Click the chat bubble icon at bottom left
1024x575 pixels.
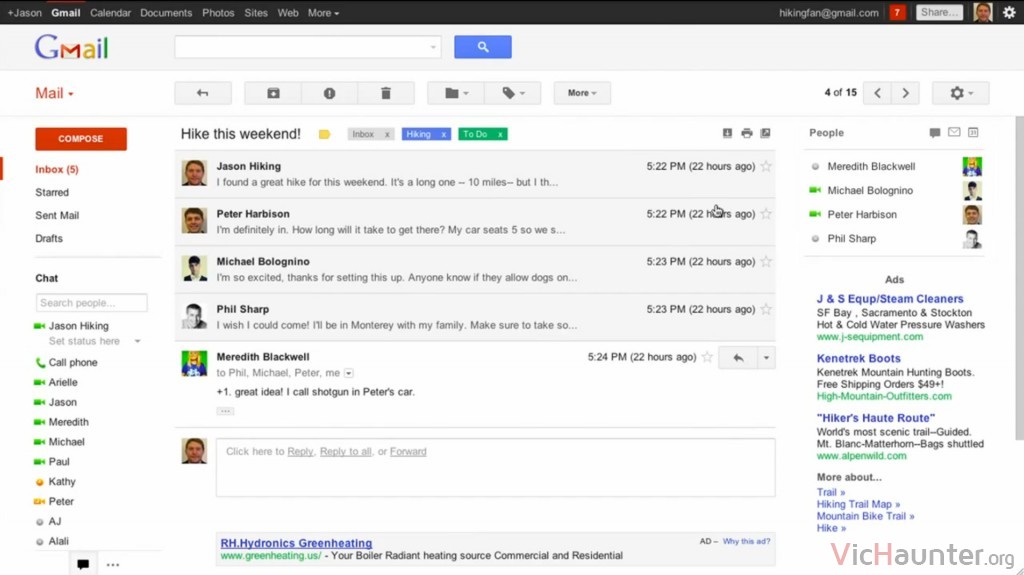tap(83, 564)
